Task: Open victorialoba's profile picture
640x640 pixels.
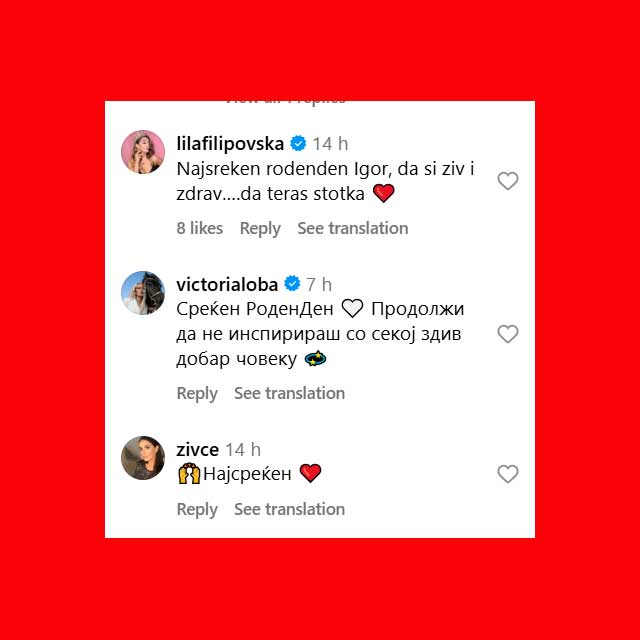Action: [143, 293]
